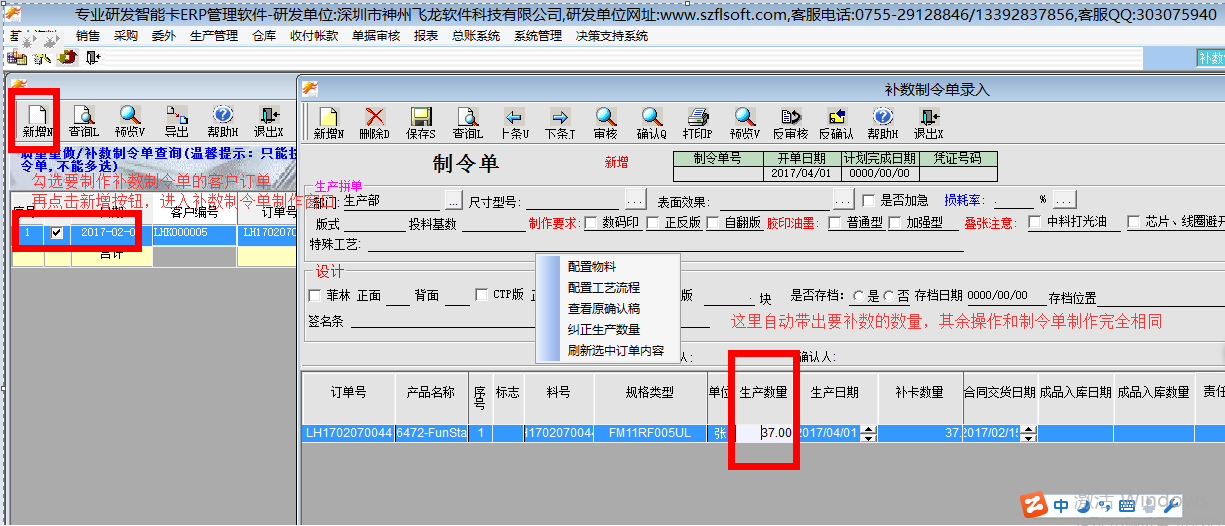
Task: Check the 自翻版 checkbox
Action: click(x=713, y=223)
